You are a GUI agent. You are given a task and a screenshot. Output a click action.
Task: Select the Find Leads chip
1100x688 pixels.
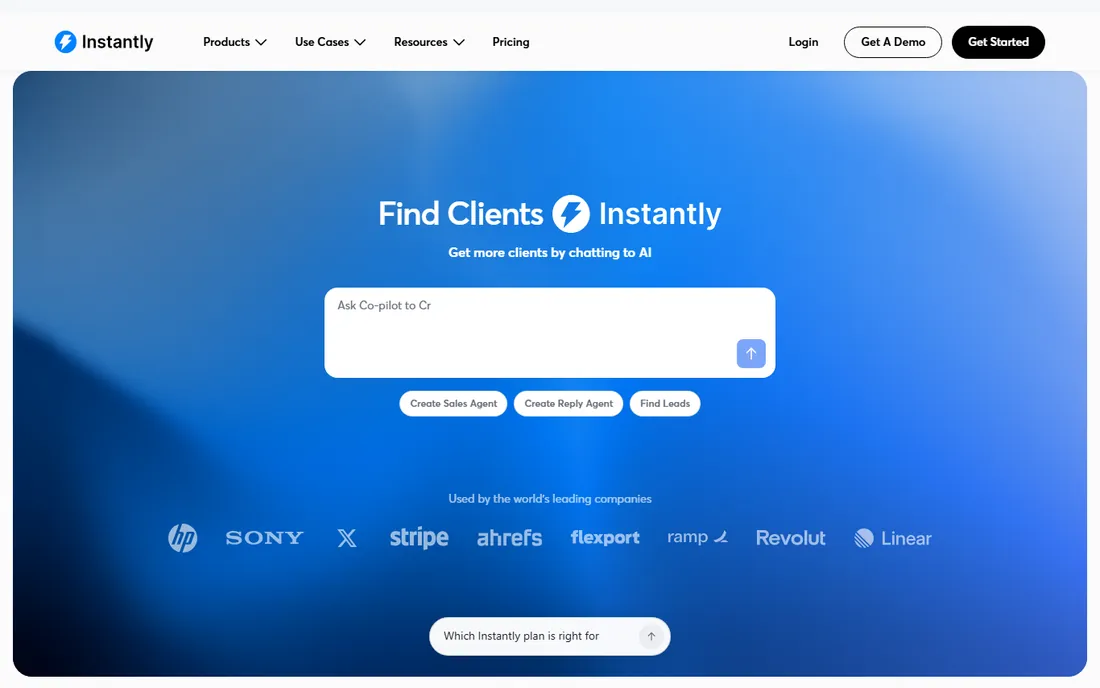click(664, 403)
